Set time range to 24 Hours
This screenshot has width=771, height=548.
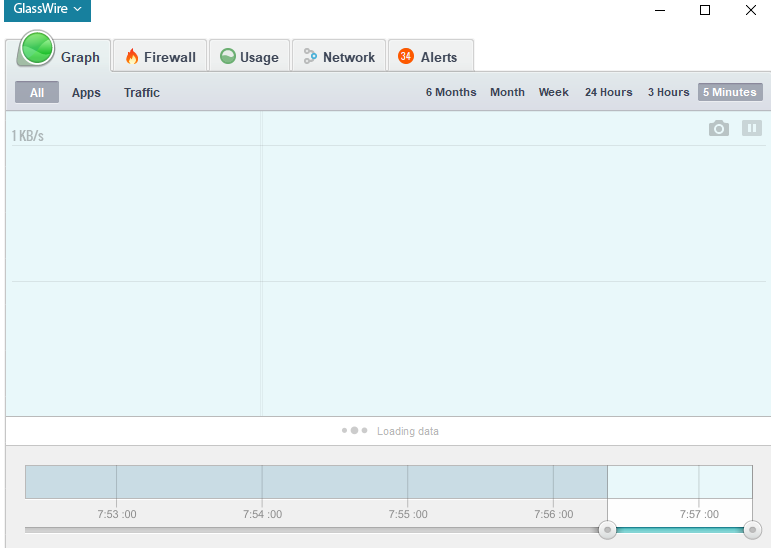click(x=608, y=92)
